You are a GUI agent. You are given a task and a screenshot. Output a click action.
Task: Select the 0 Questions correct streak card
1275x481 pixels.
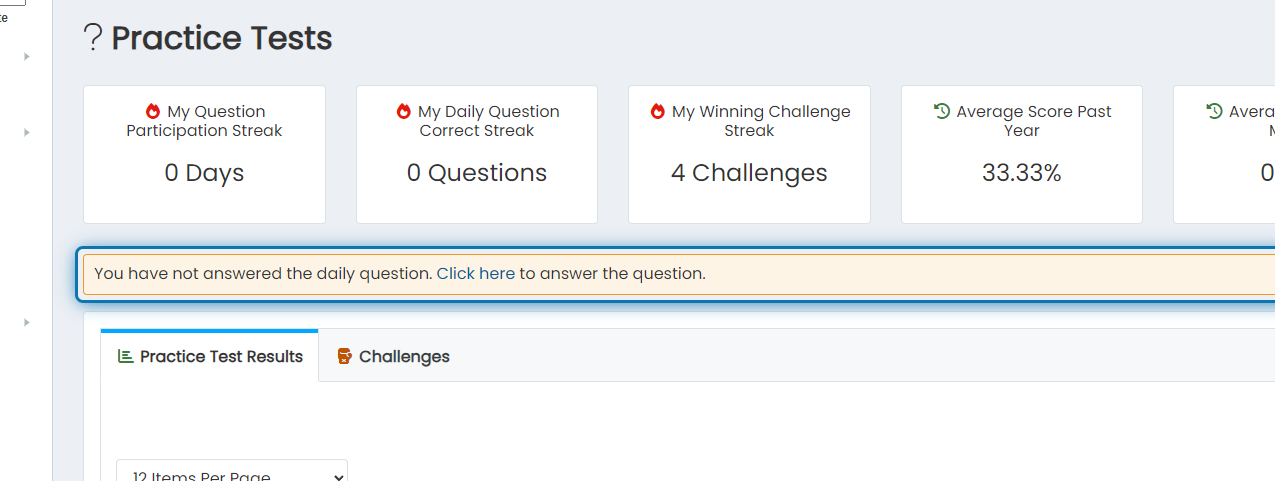point(477,154)
